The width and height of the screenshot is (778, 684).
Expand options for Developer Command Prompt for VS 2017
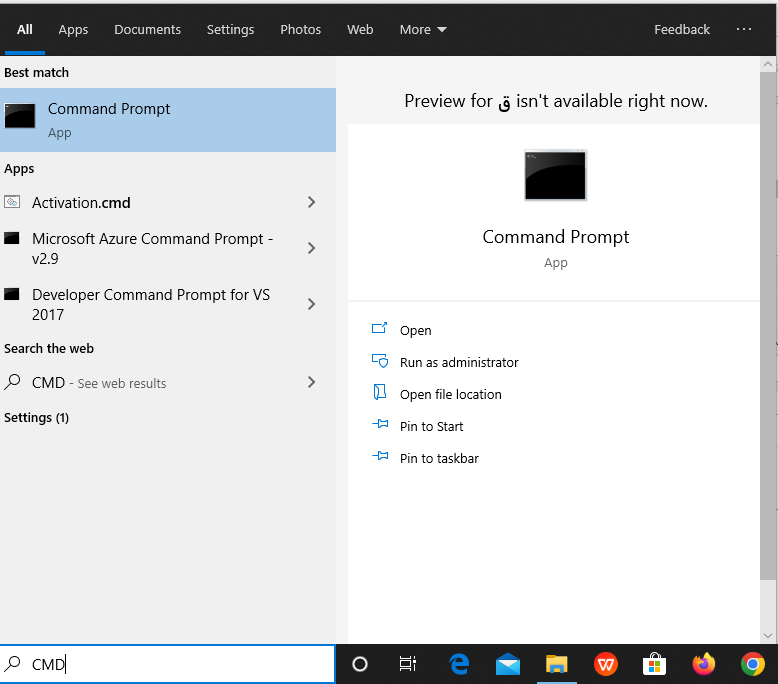coord(311,304)
